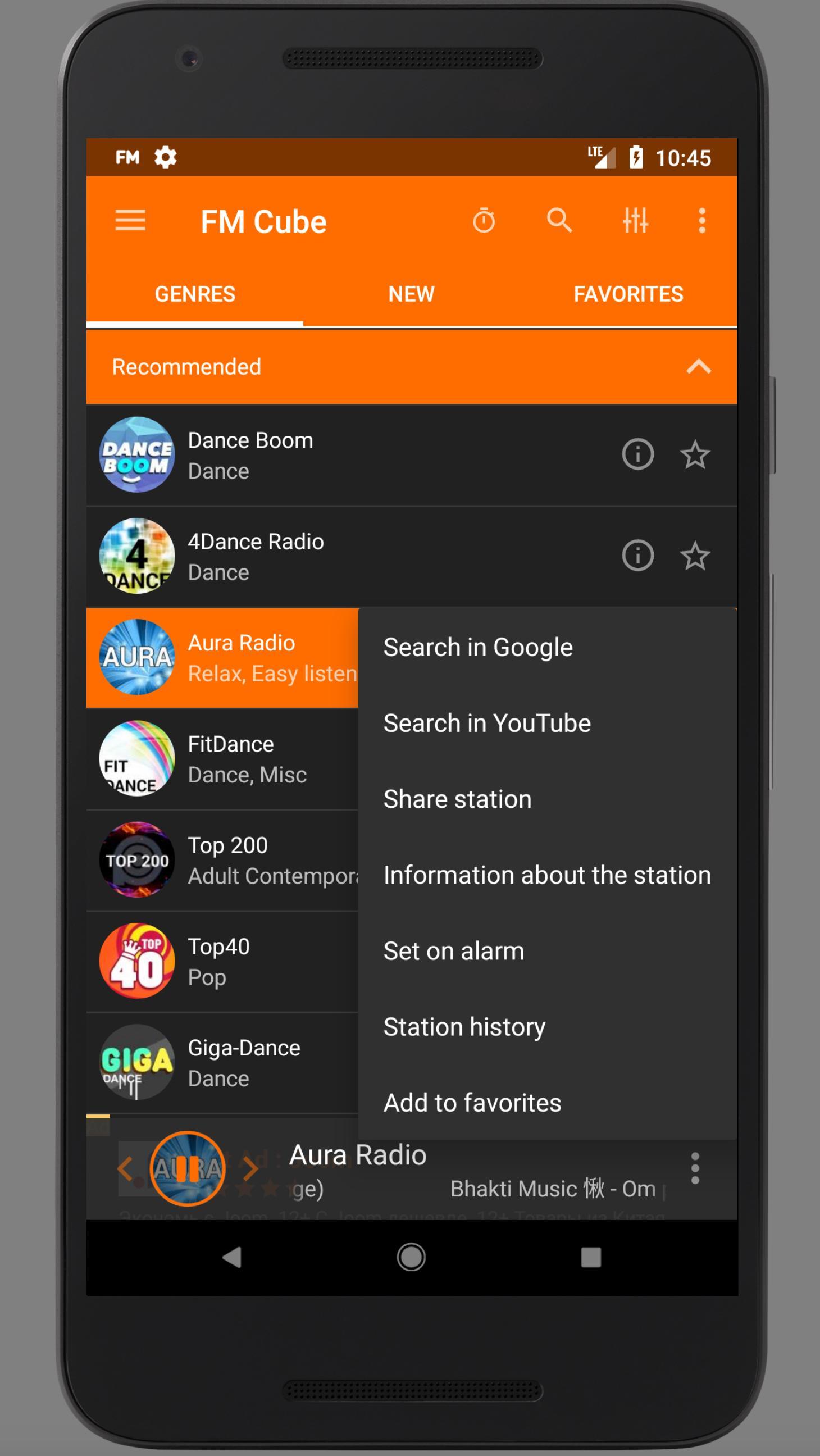Tap the Top40 logo thumbnail
Viewport: 820px width, 1456px height.
click(137, 961)
